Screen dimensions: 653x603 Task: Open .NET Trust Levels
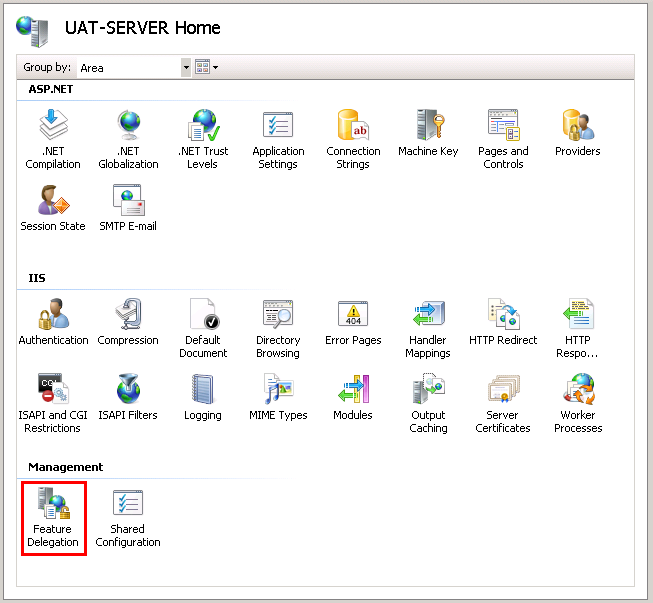click(203, 139)
